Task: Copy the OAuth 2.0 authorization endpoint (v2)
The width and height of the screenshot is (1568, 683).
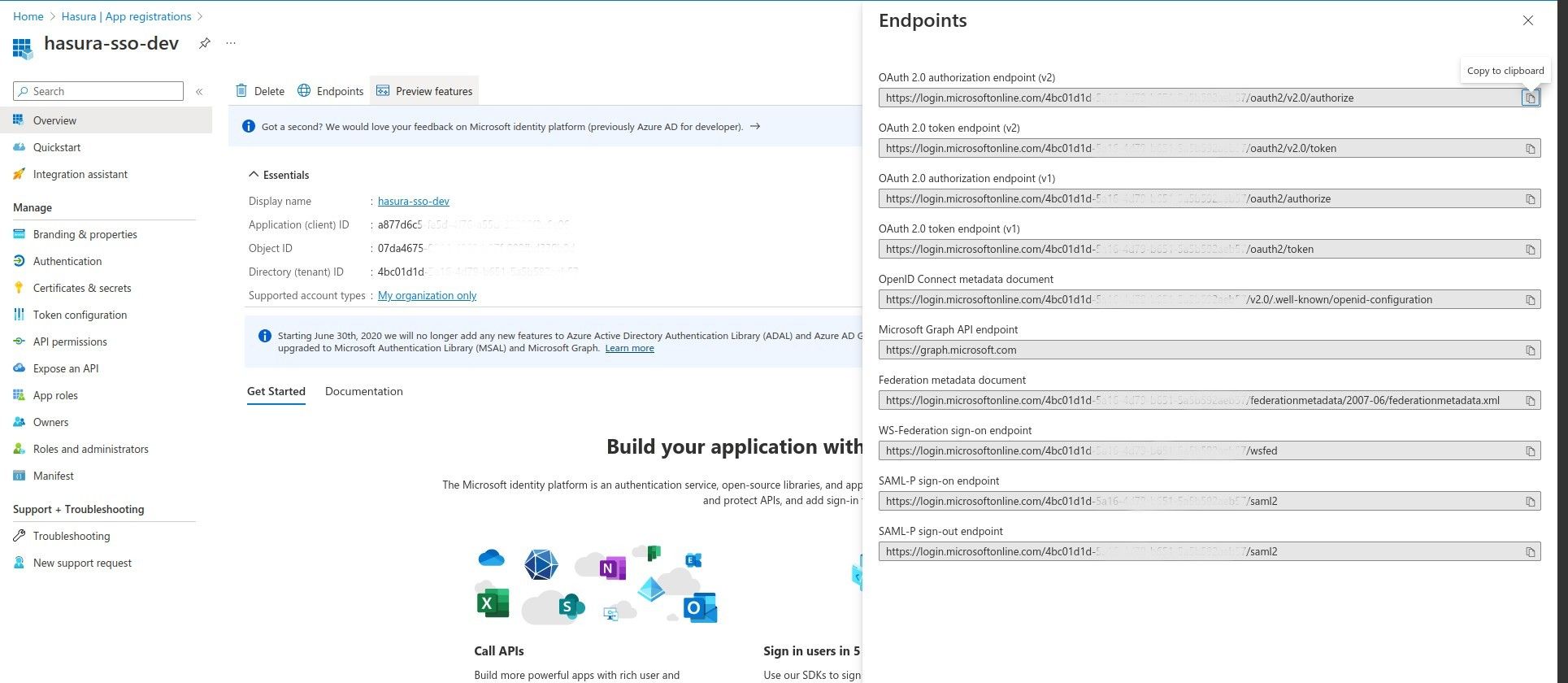Action: click(x=1529, y=98)
